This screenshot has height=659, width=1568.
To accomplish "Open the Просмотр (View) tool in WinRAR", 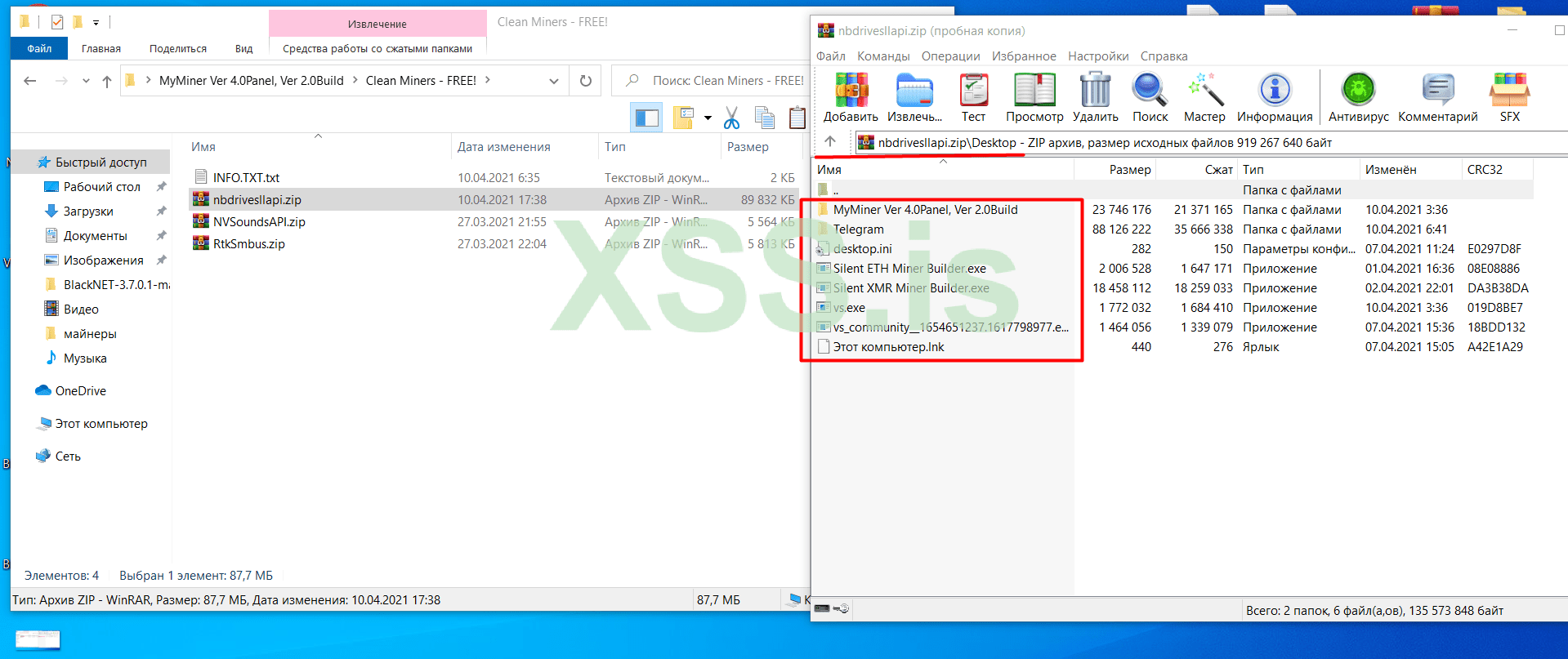I will (1034, 90).
